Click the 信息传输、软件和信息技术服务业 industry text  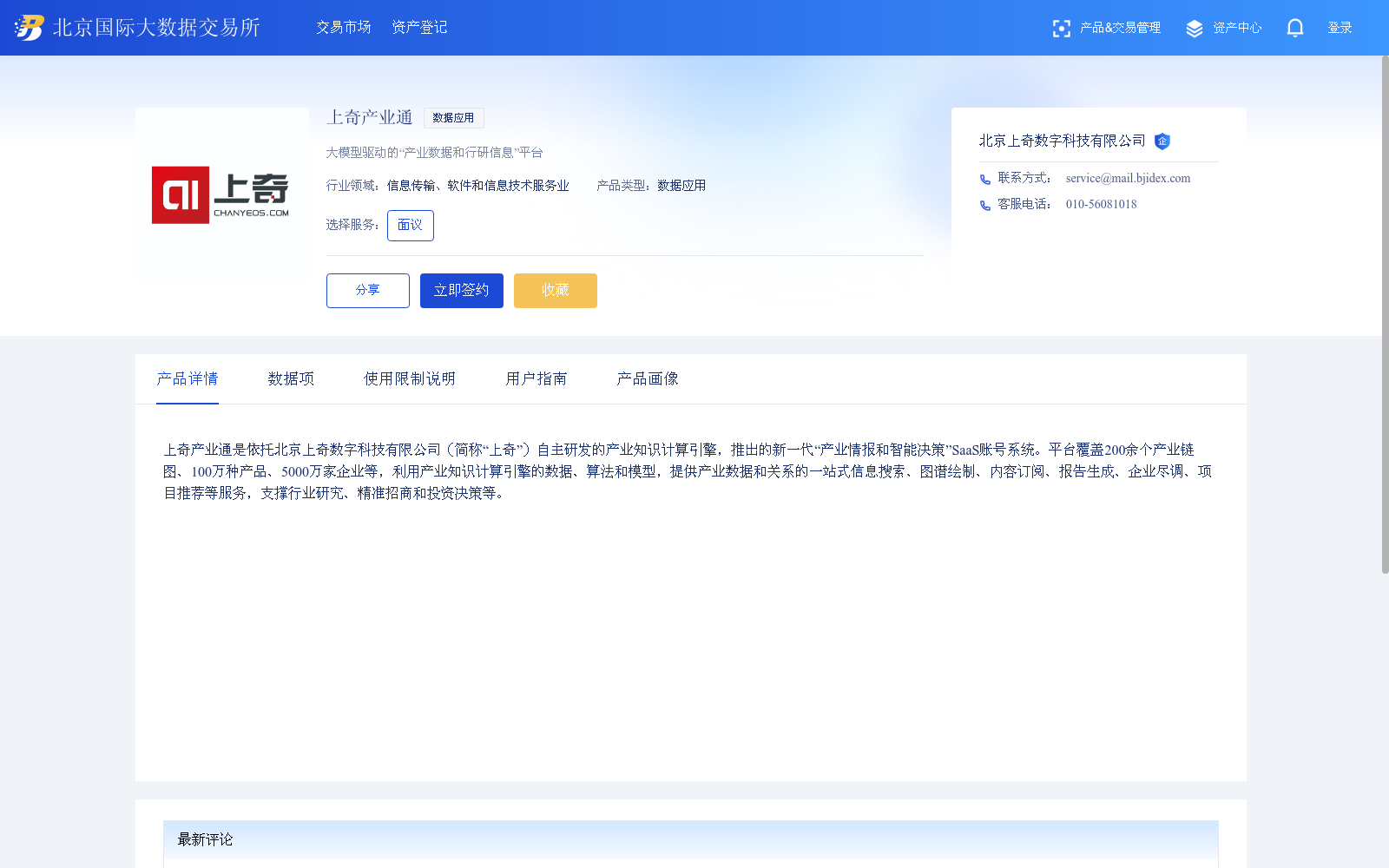pos(478,186)
